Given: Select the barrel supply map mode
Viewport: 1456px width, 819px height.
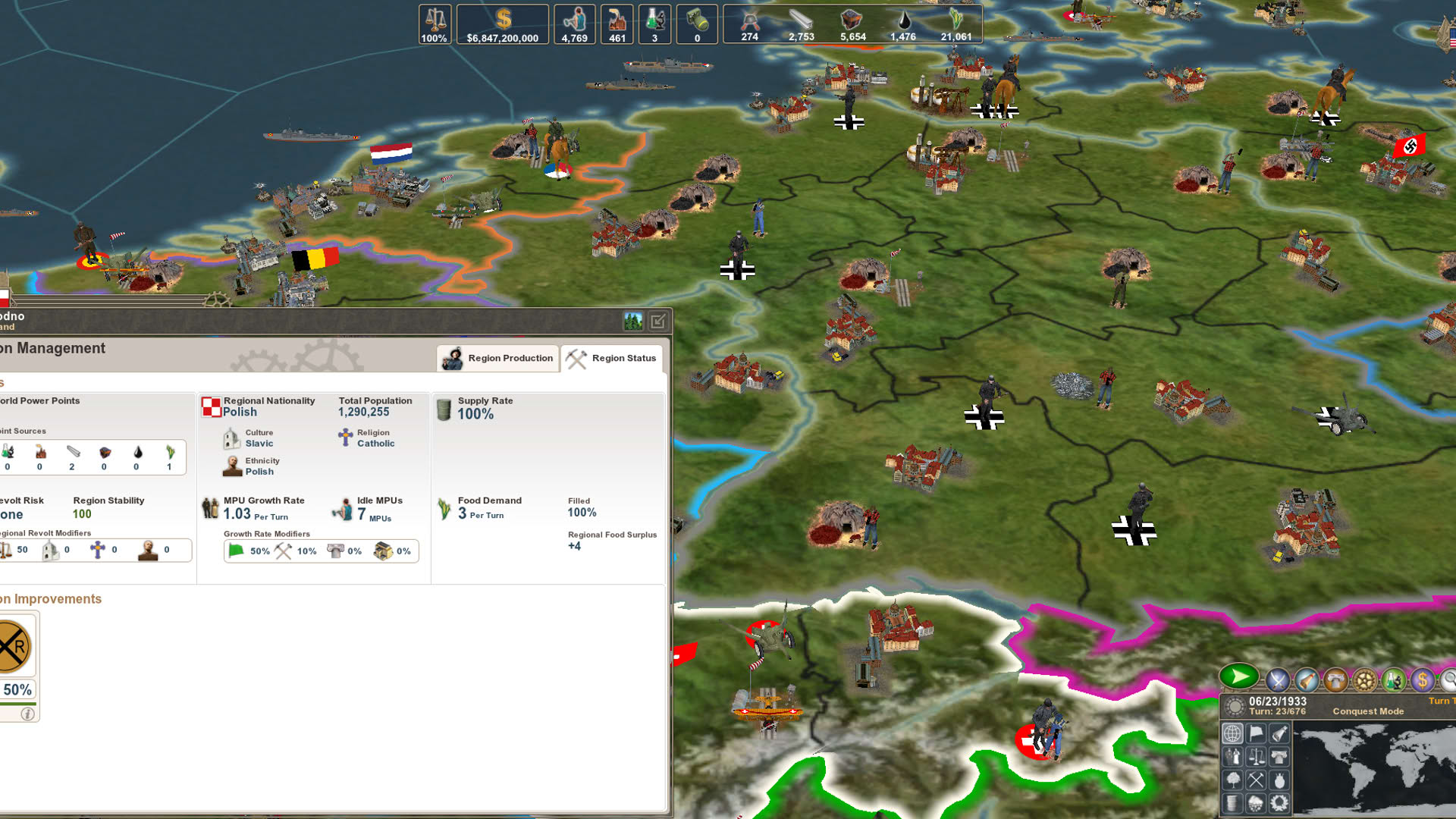Looking at the screenshot, I should click(1232, 804).
